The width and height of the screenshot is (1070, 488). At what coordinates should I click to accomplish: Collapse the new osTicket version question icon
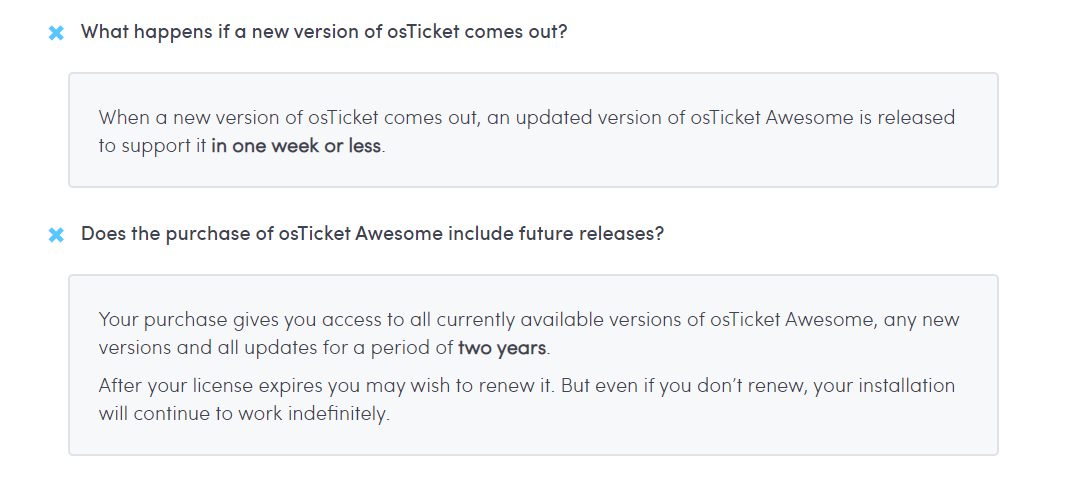tap(57, 33)
